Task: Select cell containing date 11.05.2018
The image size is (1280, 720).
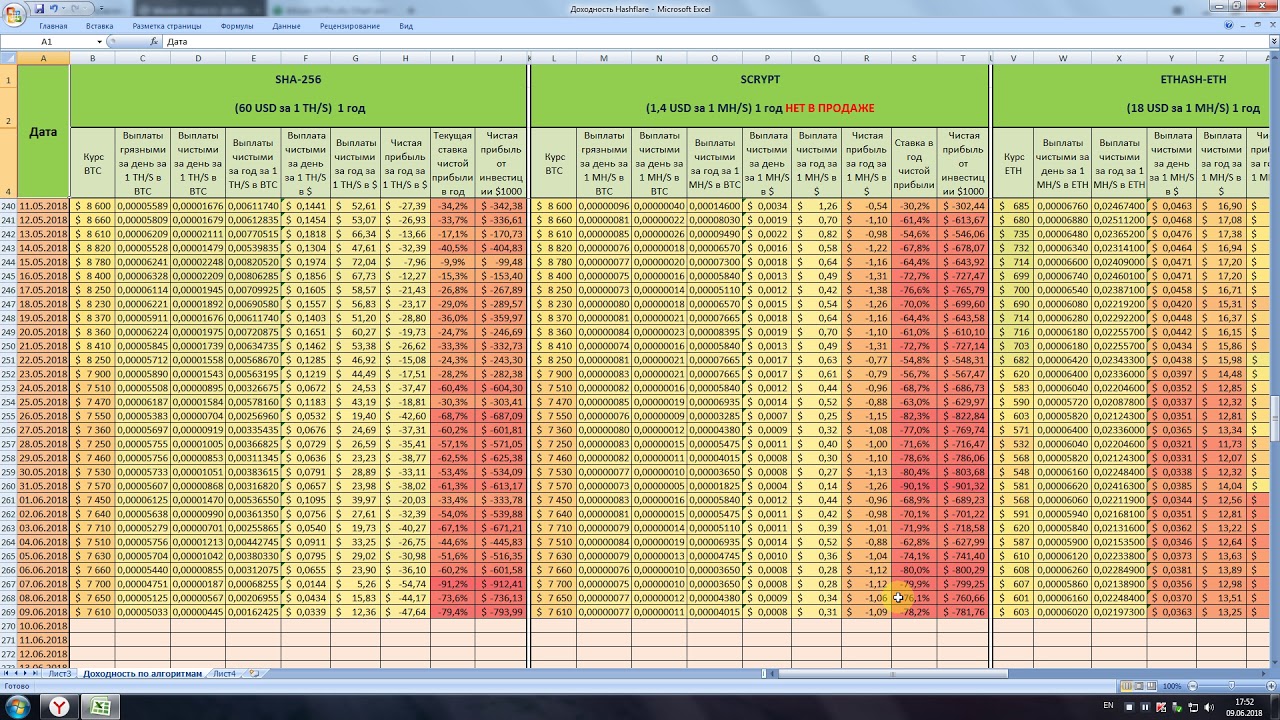Action: [x=43, y=206]
